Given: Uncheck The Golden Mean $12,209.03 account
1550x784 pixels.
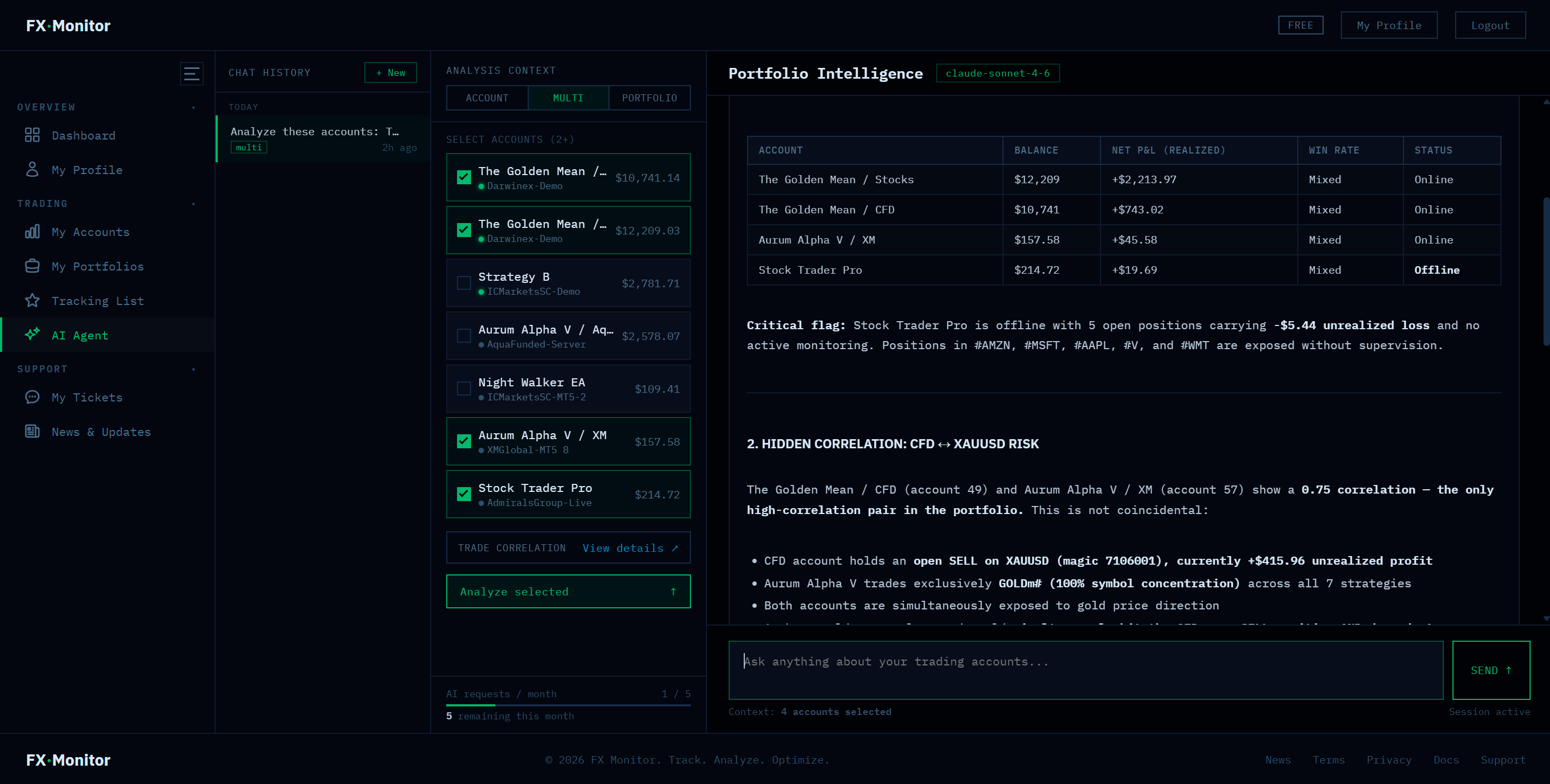Looking at the screenshot, I should (464, 231).
